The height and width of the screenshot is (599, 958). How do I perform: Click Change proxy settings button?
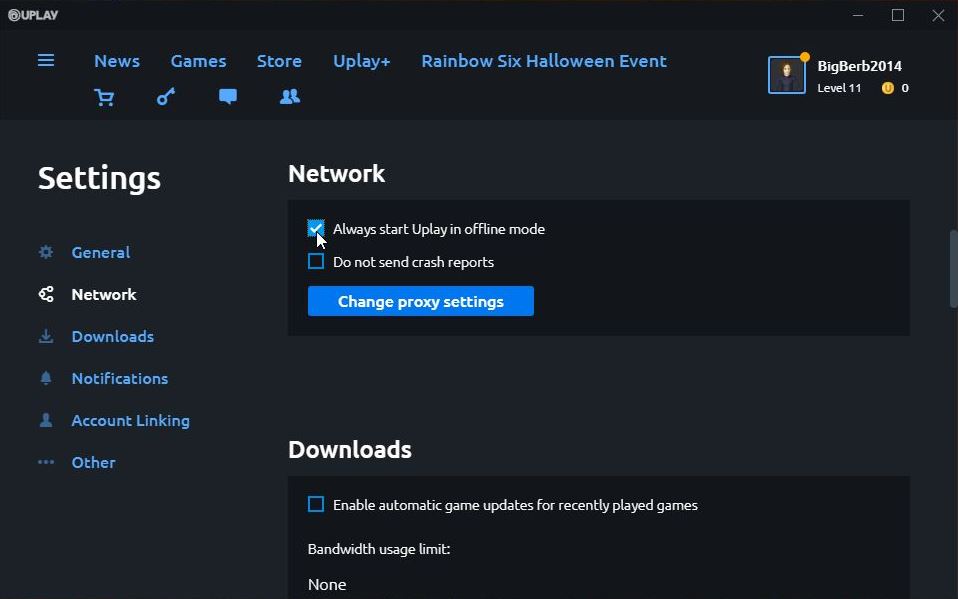[421, 301]
